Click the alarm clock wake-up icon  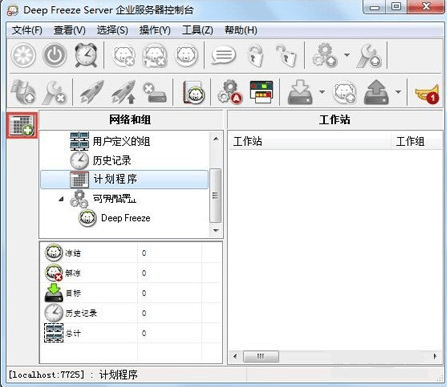[86, 55]
